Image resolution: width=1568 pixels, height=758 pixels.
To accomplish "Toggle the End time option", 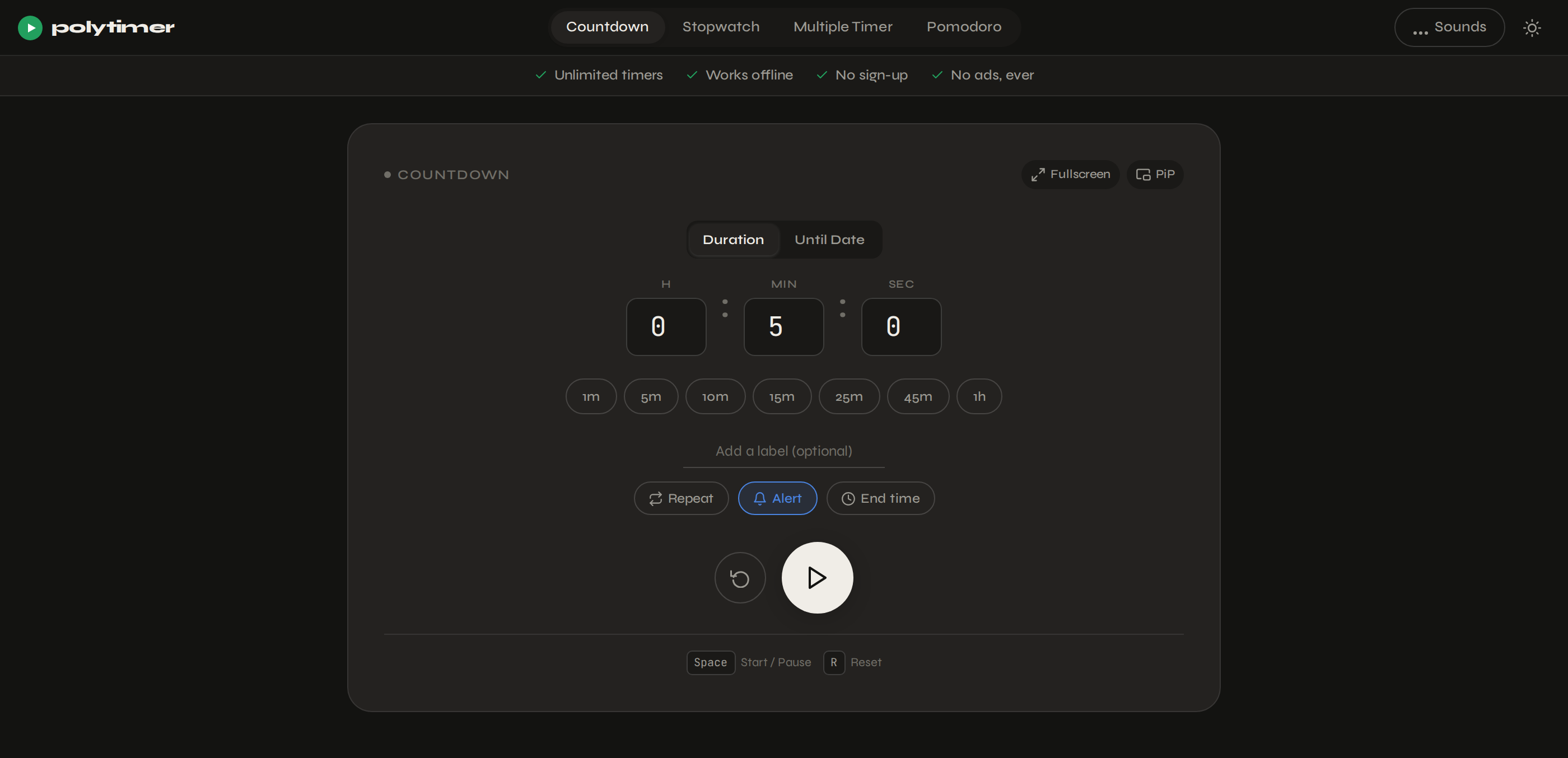I will (880, 499).
